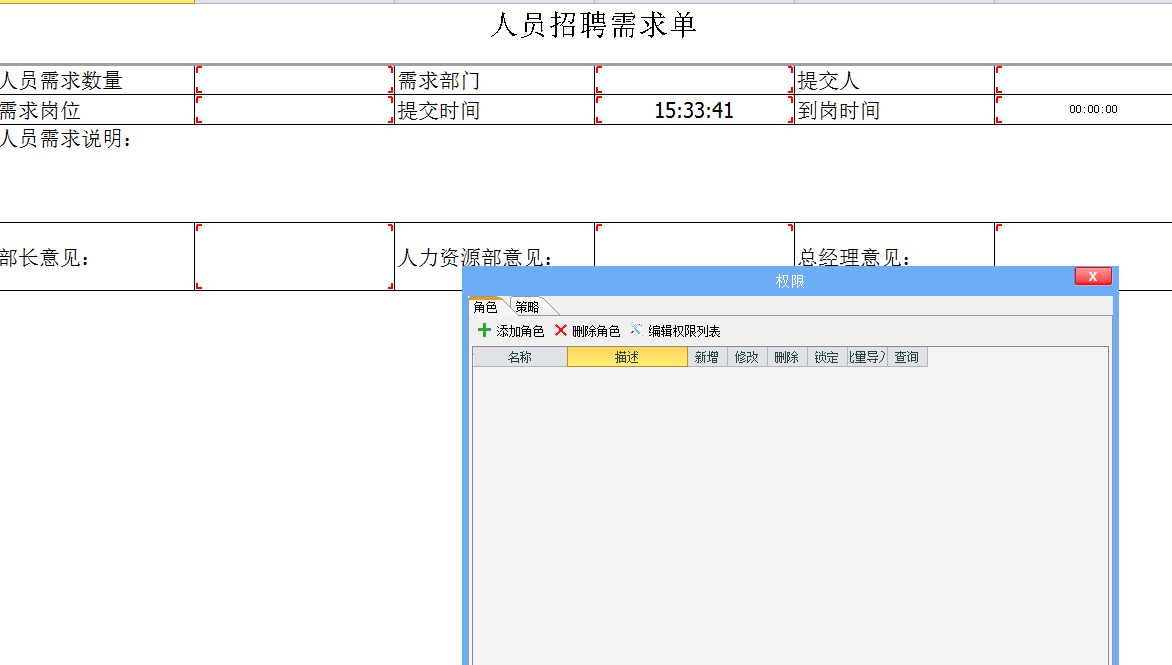1172x665 pixels.
Task: Click the 到岗时间 label
Action: pos(839,111)
